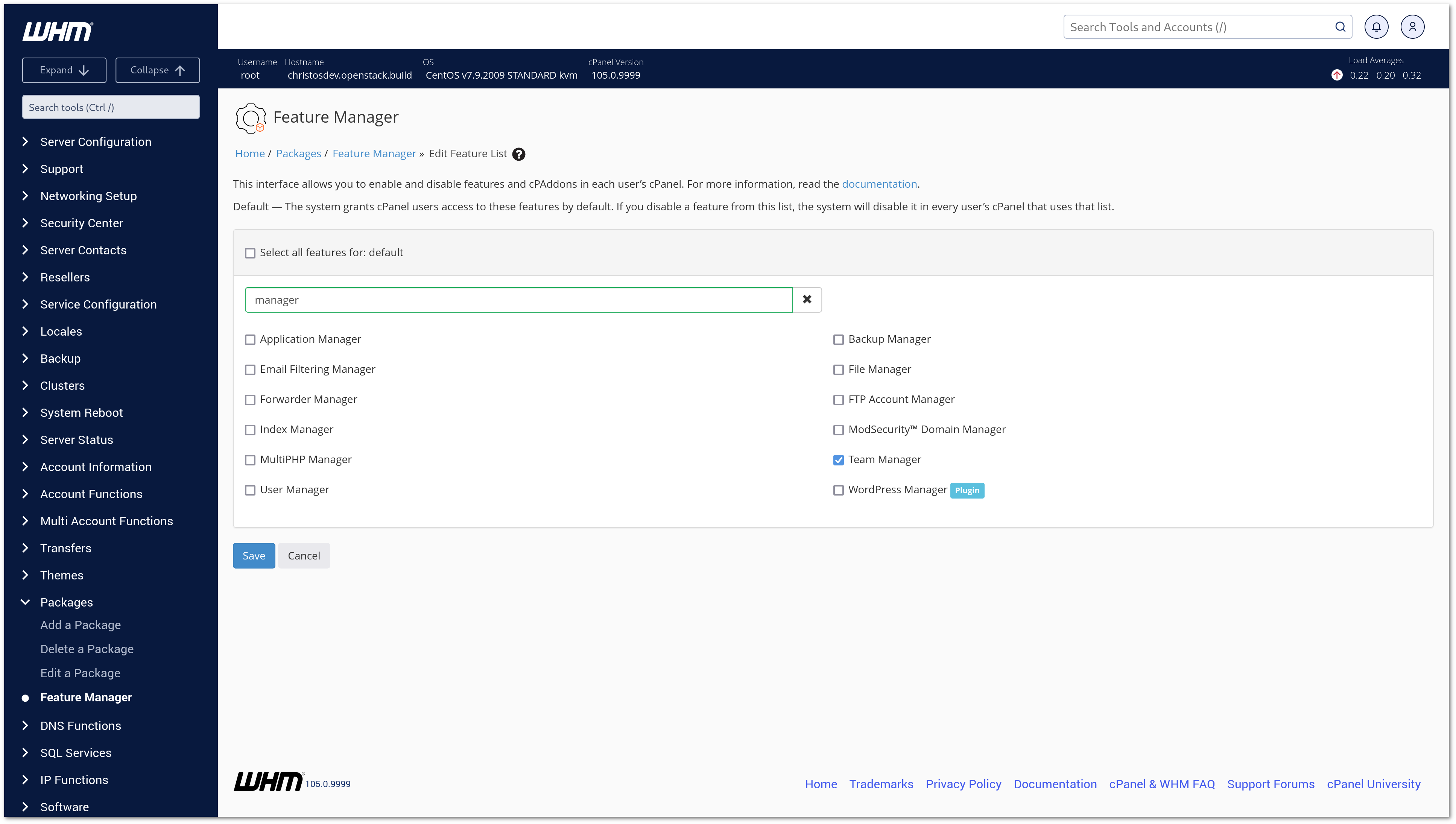Click the Feature Manager gear icon in the page heading
This screenshot has width=1456, height=824.
pyautogui.click(x=250, y=118)
